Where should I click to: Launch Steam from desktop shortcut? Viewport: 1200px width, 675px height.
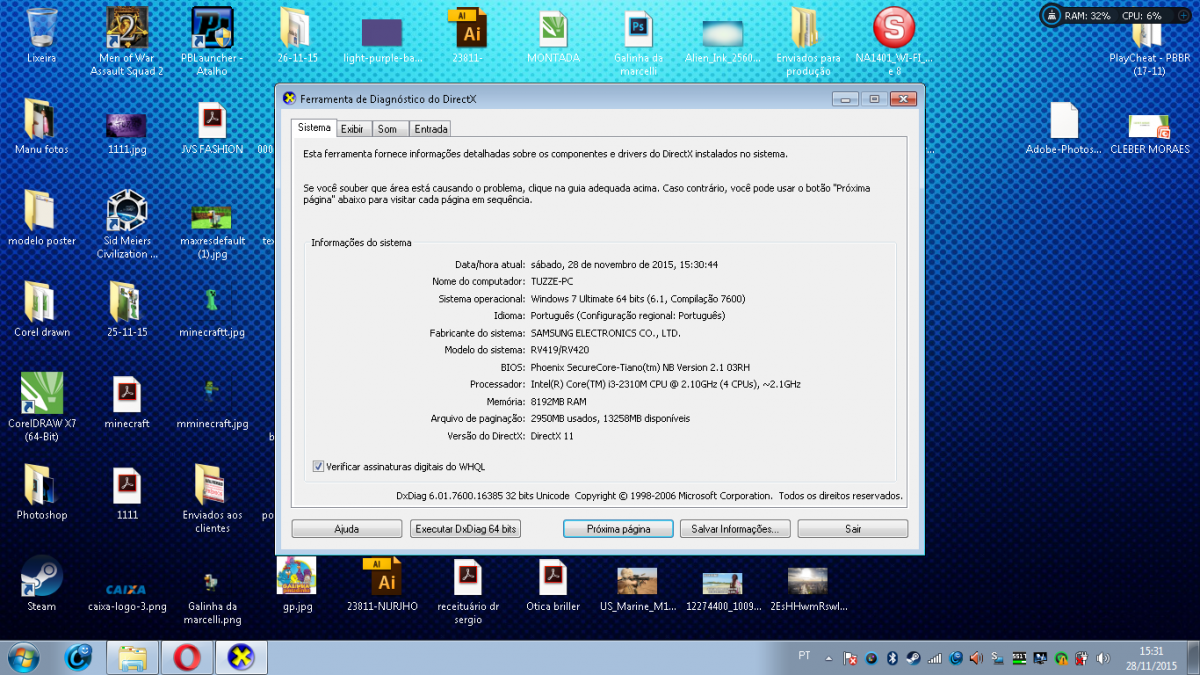pos(42,582)
